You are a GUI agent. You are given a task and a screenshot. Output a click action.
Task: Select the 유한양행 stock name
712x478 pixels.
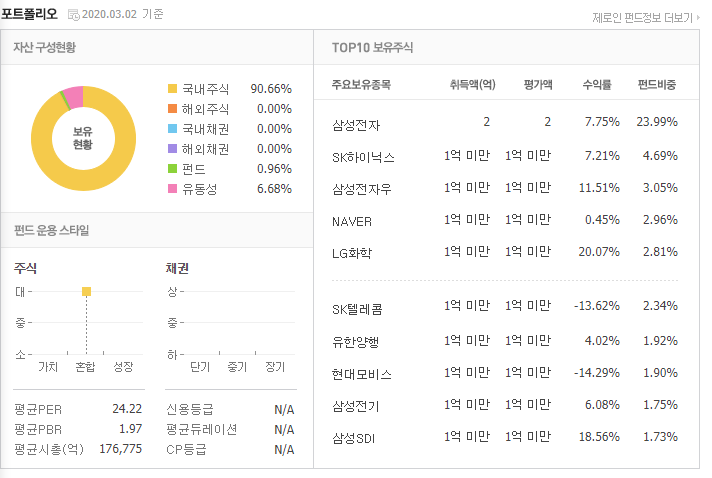click(x=356, y=342)
